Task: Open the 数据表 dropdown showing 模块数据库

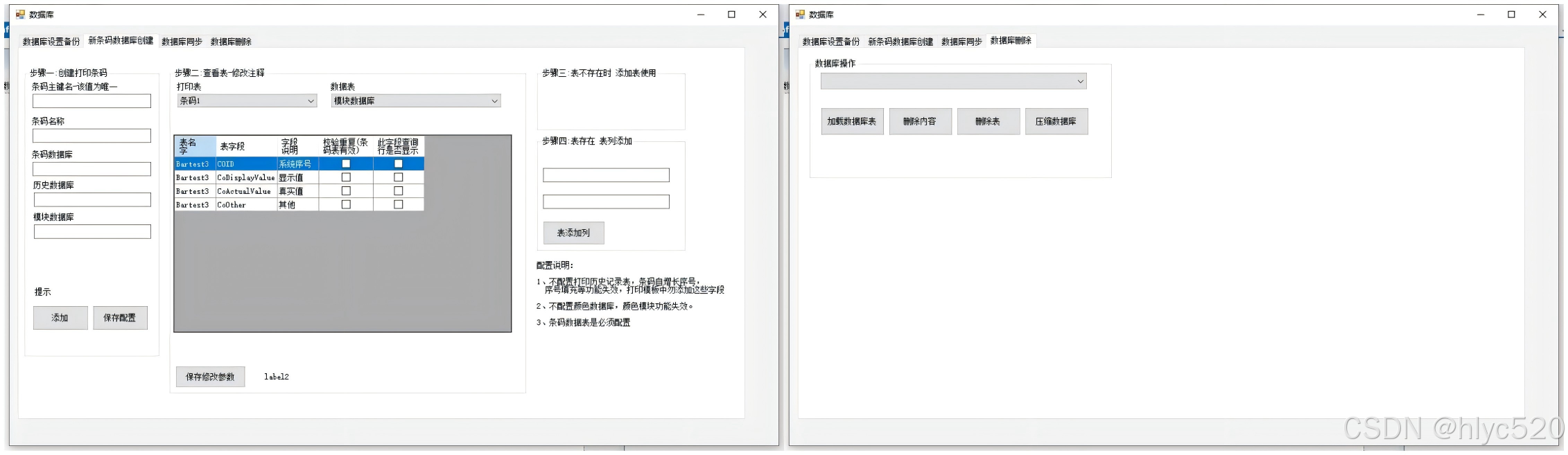Action: click(x=416, y=101)
